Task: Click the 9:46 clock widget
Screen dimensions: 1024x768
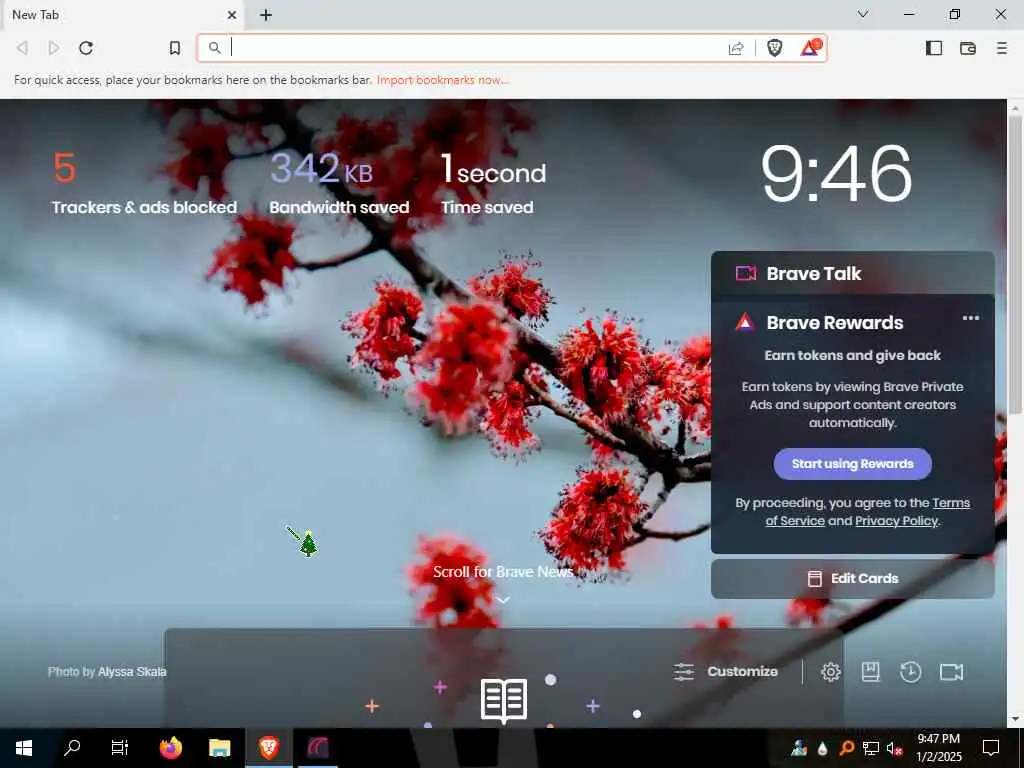Action: pyautogui.click(x=836, y=173)
